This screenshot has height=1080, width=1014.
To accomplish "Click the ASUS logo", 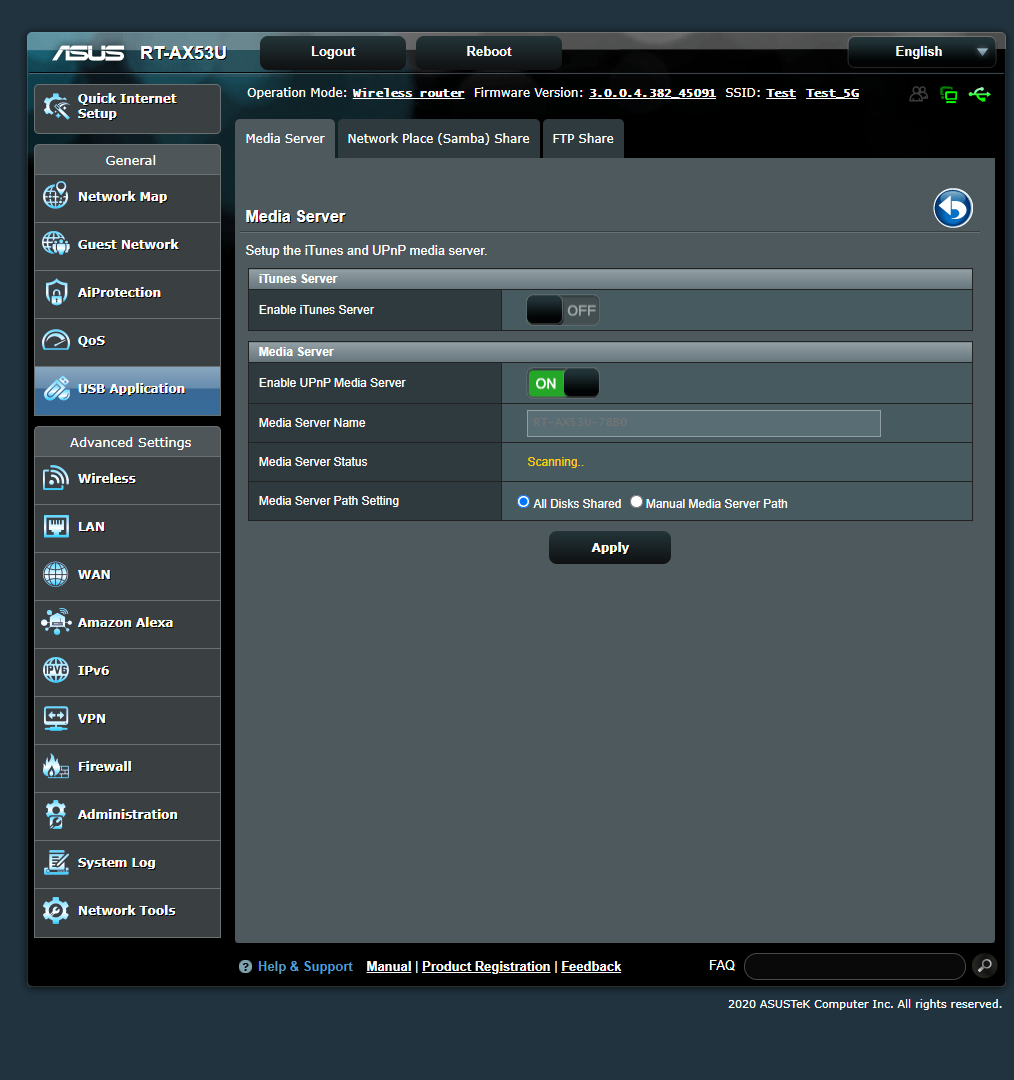I will coord(89,52).
